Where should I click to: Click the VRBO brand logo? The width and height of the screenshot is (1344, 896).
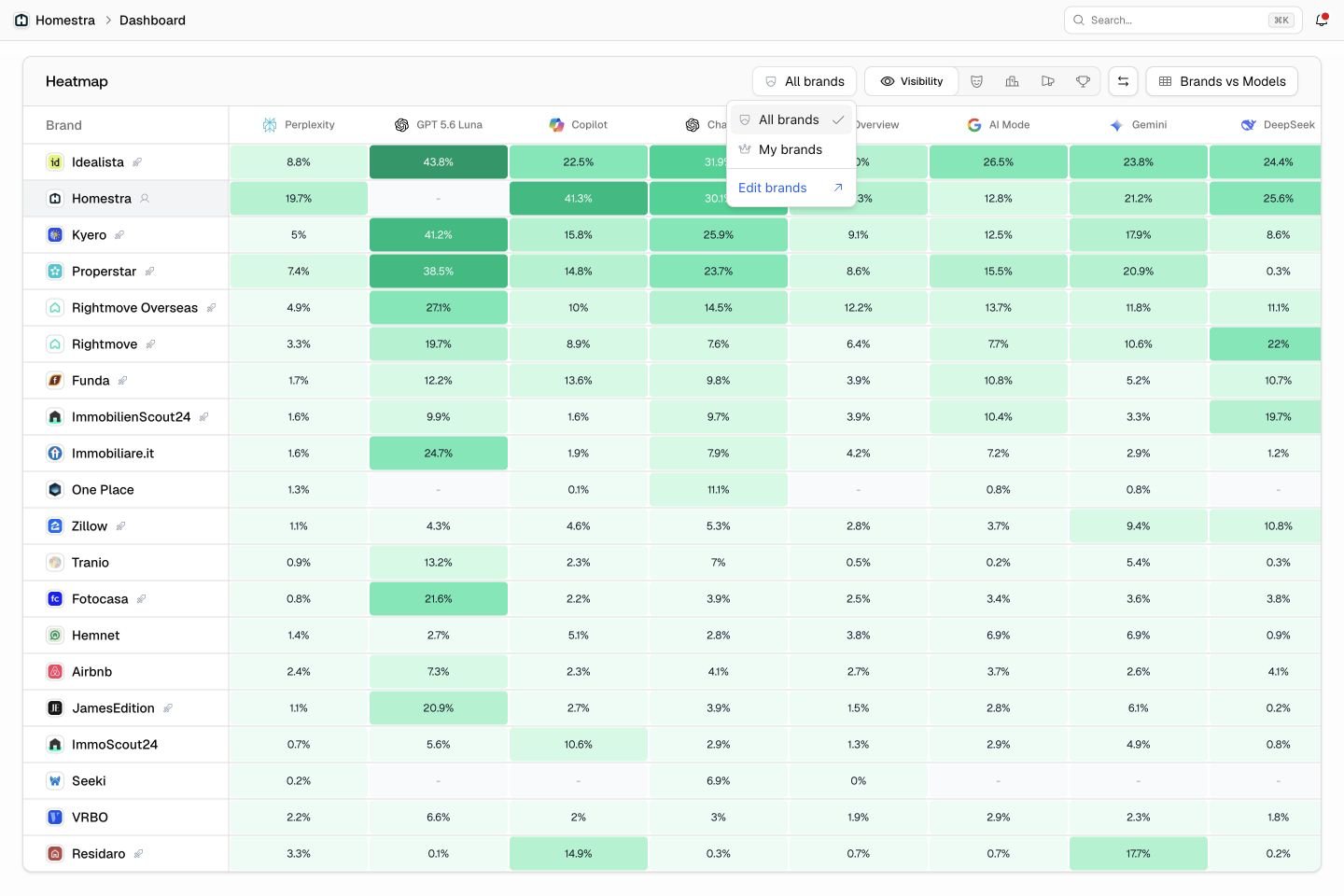(x=55, y=818)
